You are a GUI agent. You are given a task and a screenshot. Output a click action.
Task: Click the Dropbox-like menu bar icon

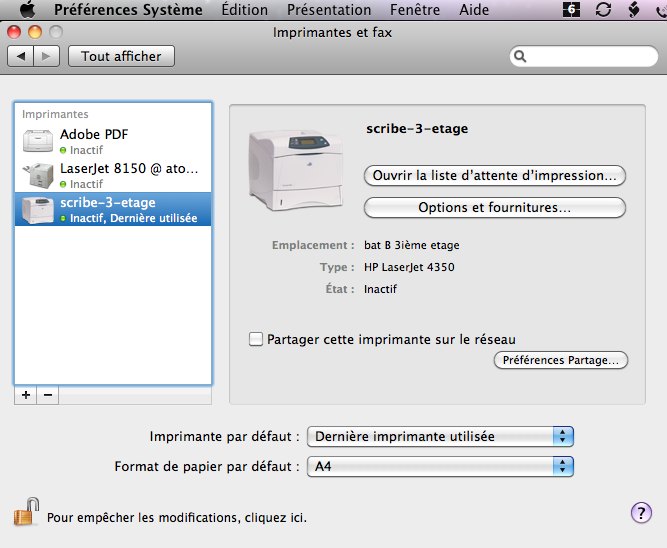pos(634,9)
